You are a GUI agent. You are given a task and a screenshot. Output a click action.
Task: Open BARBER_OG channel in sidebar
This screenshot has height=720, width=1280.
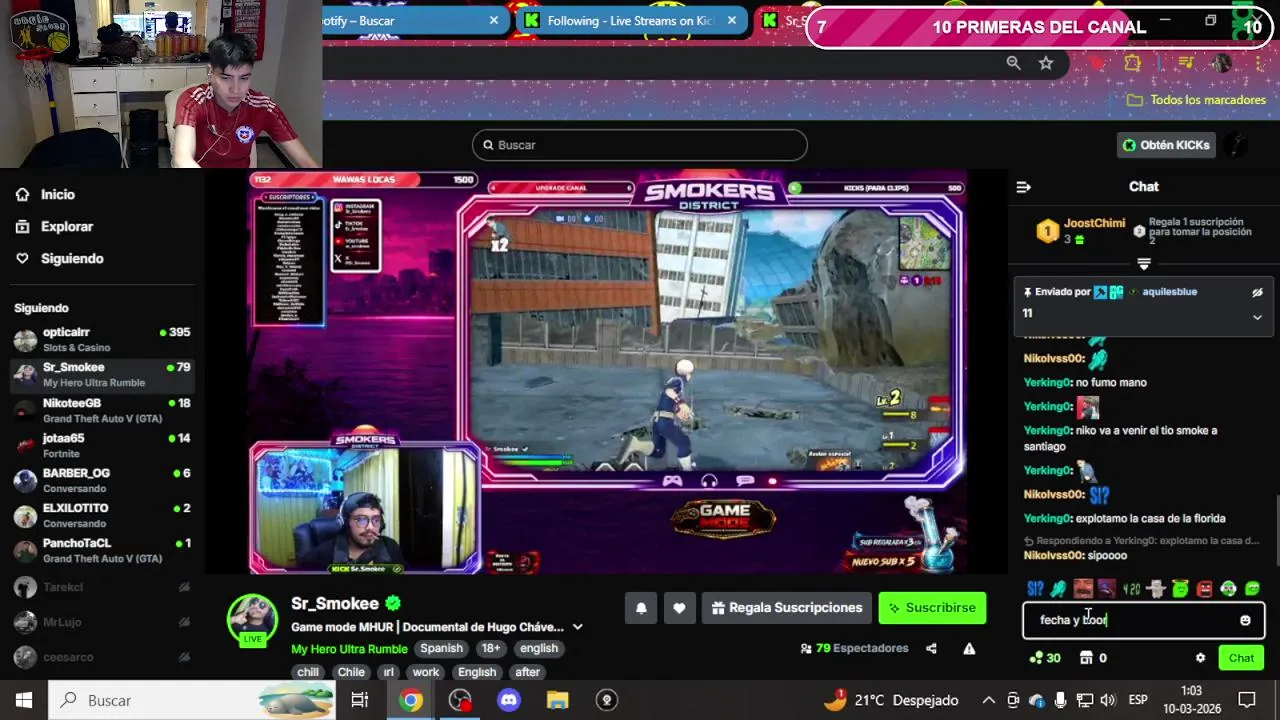click(x=100, y=480)
